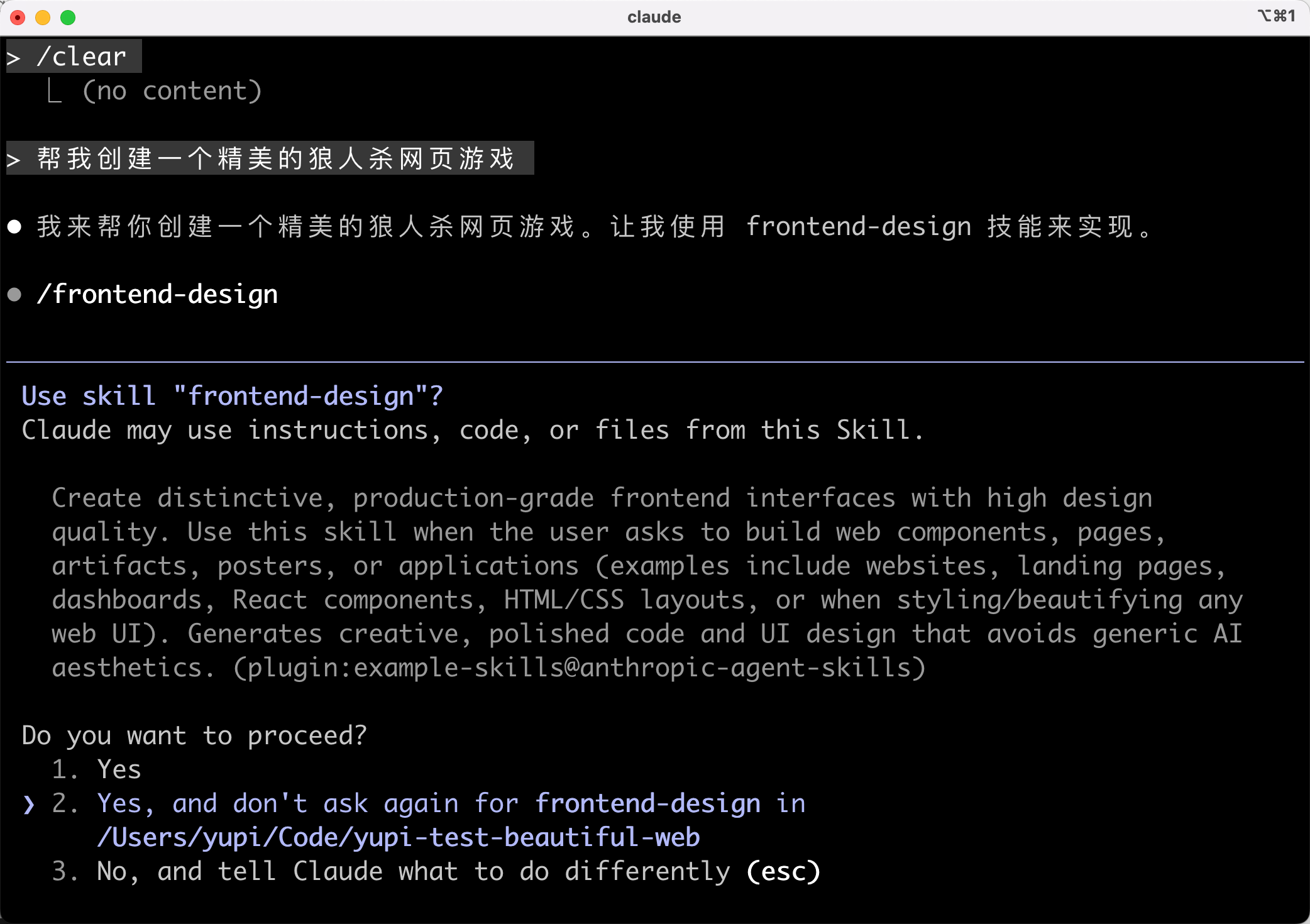This screenshot has width=1310, height=924.
Task: Click the gray bullet beside /frontend-design
Action: 14,295
